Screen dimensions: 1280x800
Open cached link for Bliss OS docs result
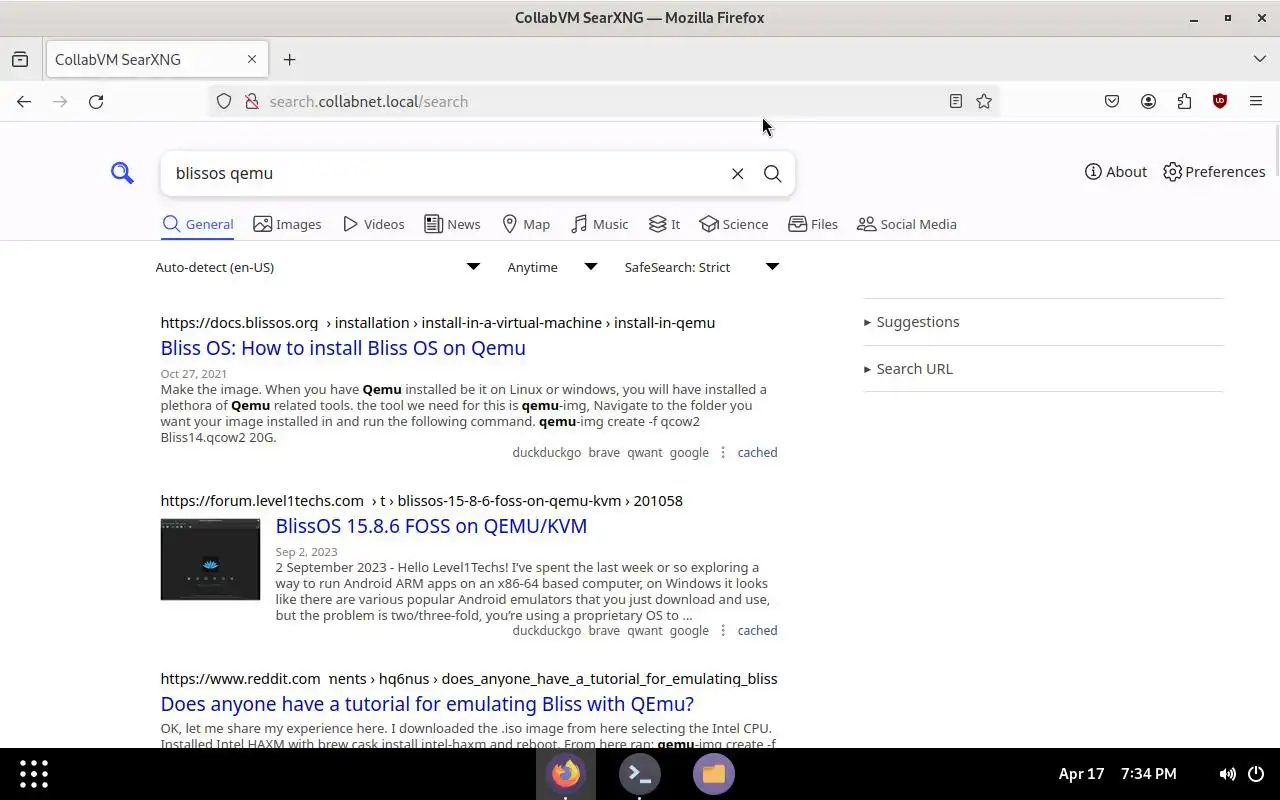tap(757, 453)
